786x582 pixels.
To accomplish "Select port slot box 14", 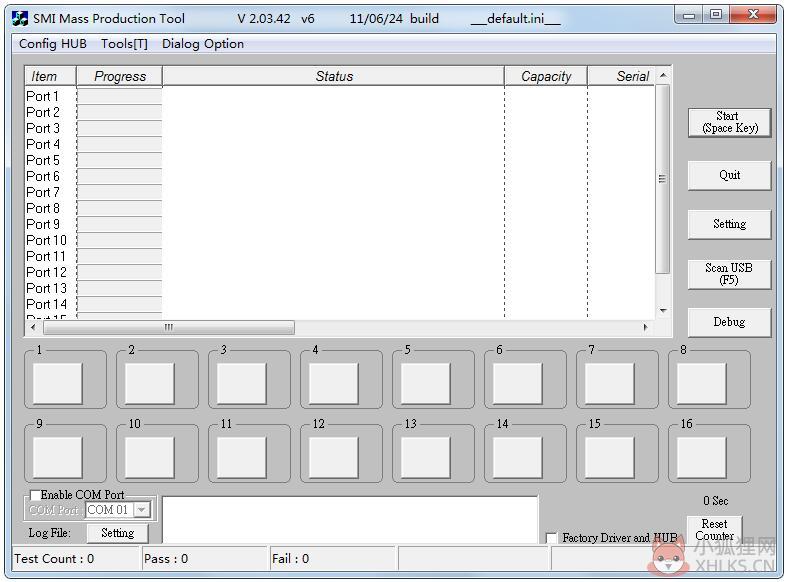I will click(518, 457).
